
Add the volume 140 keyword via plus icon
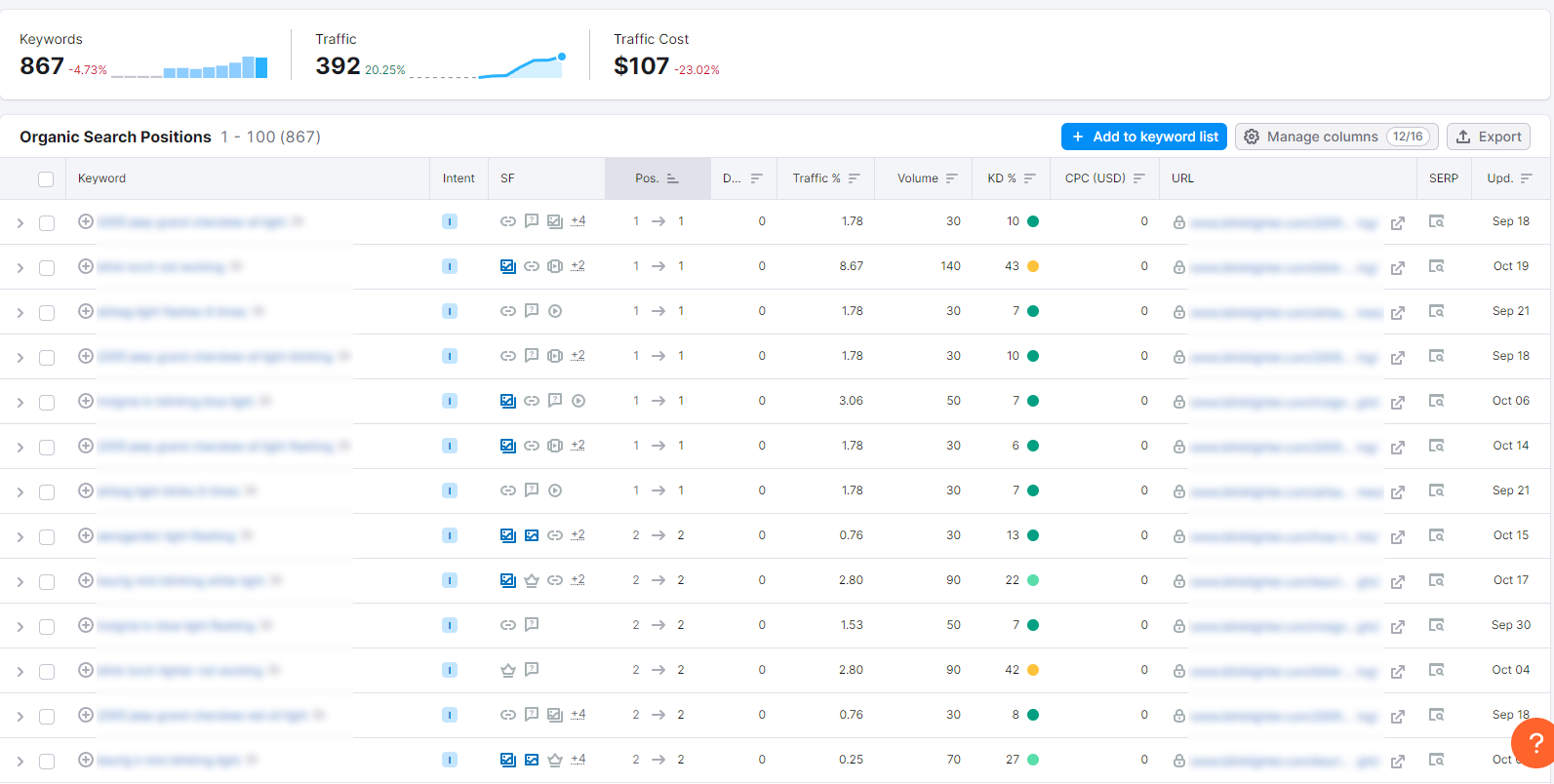(86, 266)
